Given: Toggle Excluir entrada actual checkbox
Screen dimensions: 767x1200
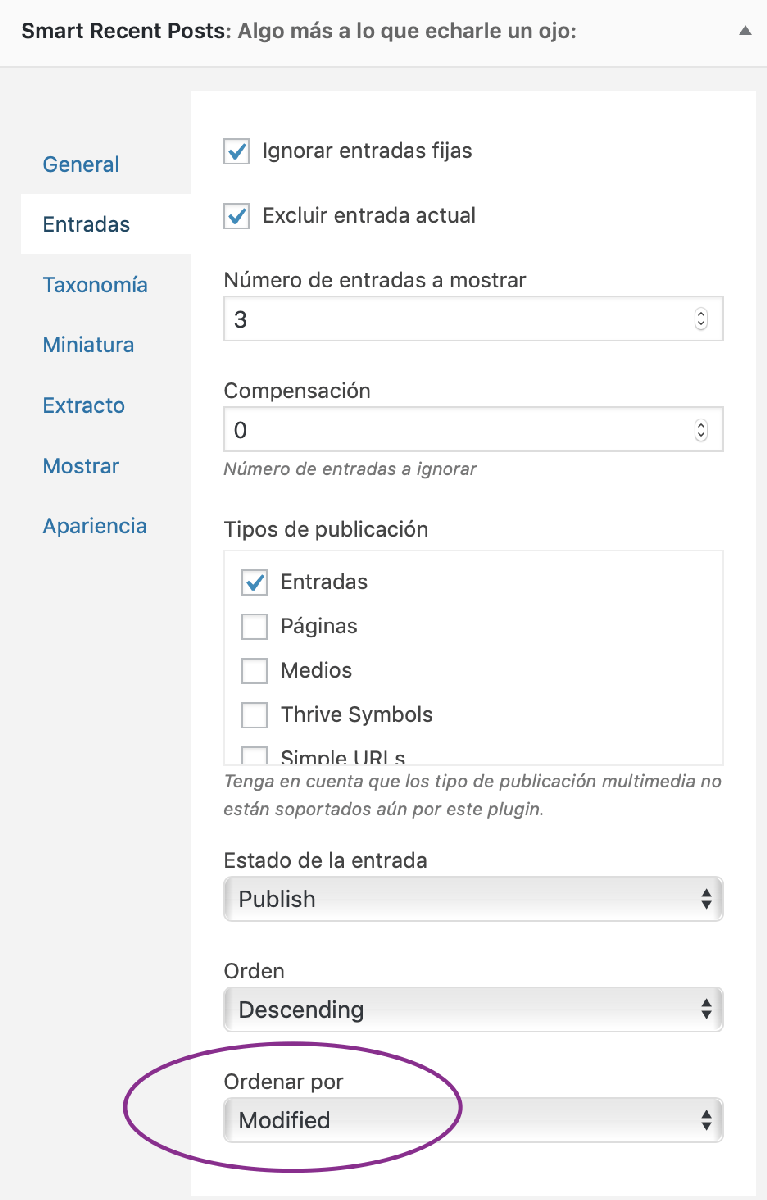Looking at the screenshot, I should [x=237, y=216].
